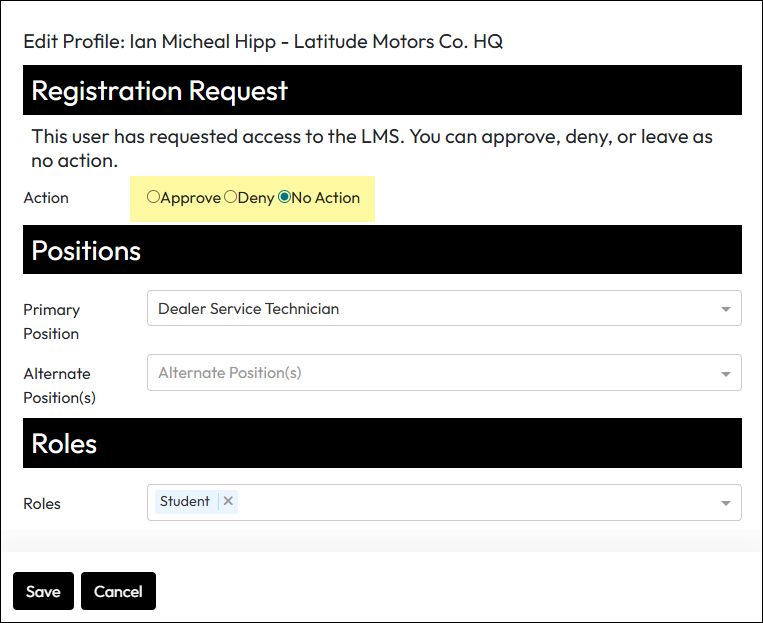Screen dimensions: 763x623
Task: Focus the Alternate Position(s) placeholder text
Action: 230,373
